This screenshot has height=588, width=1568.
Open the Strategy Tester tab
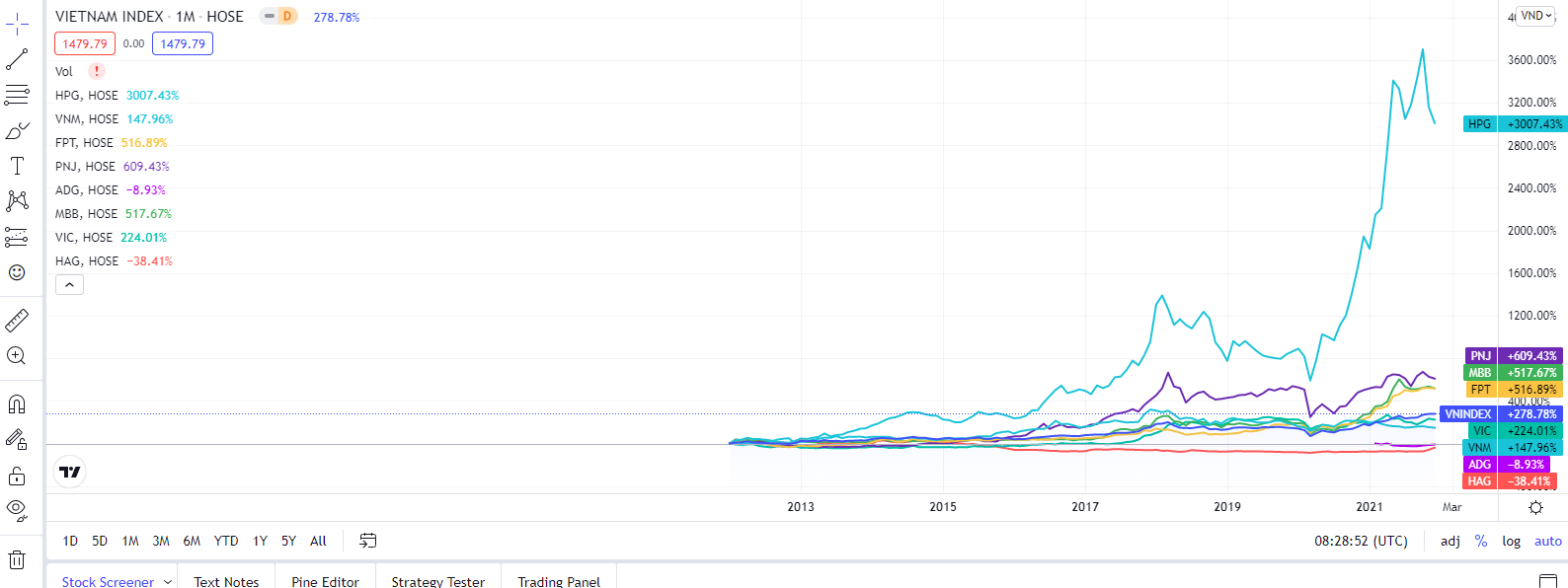[438, 581]
